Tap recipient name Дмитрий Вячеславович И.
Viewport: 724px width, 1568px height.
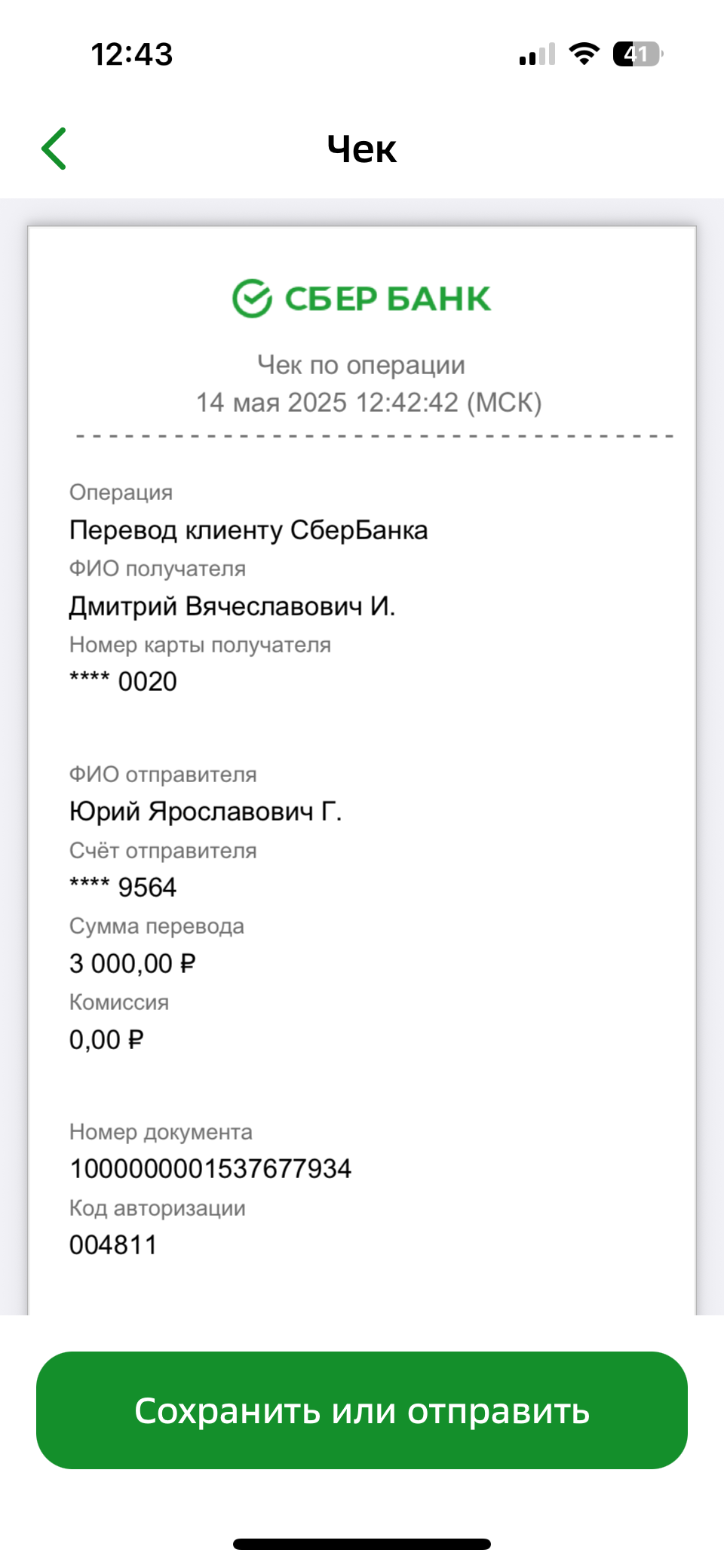tap(232, 606)
